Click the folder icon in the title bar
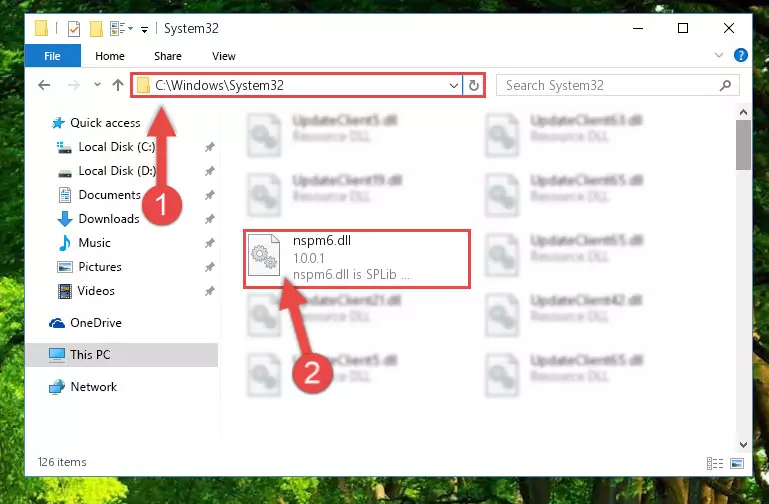The image size is (769, 504). [x=41, y=28]
